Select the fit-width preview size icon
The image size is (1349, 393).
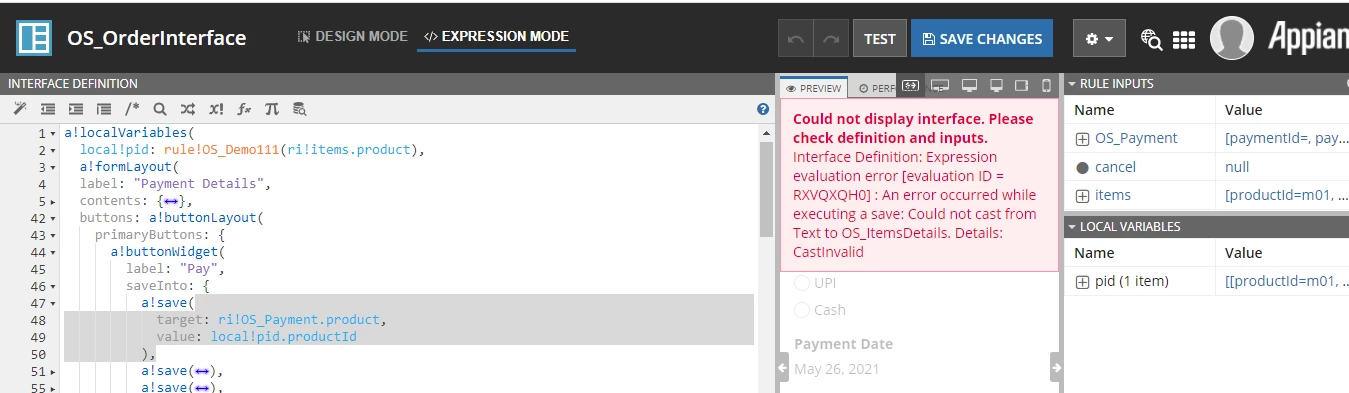pyautogui.click(x=910, y=86)
